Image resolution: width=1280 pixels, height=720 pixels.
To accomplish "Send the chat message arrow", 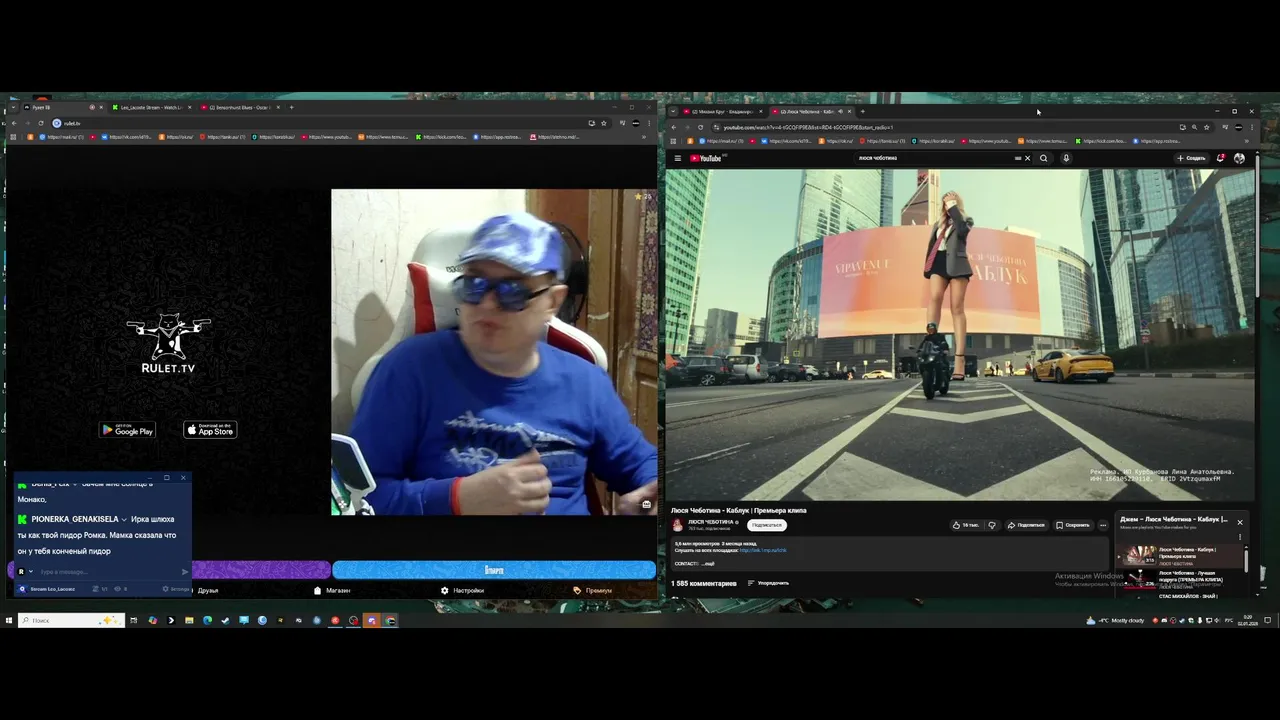I will tap(184, 572).
